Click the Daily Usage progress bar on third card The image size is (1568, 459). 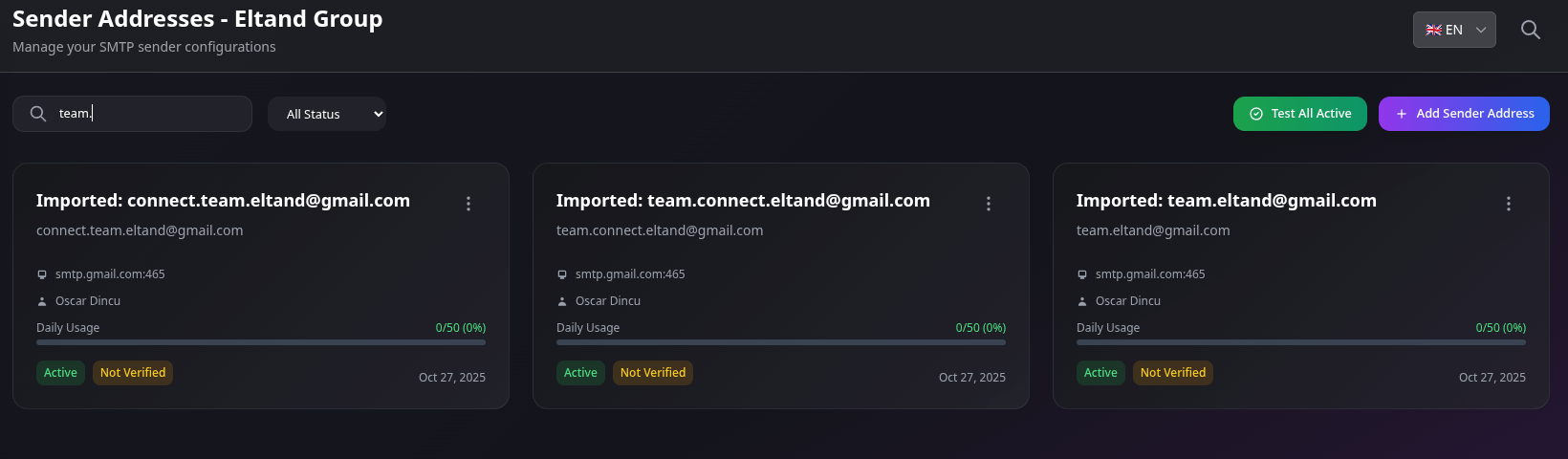pyautogui.click(x=1301, y=341)
